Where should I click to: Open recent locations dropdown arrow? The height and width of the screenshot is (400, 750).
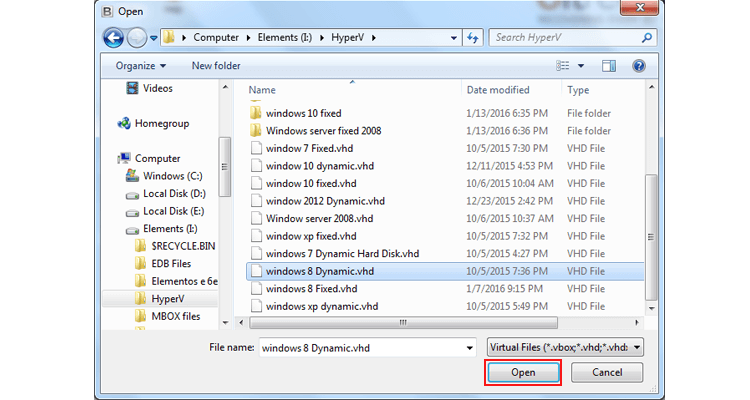[x=154, y=38]
